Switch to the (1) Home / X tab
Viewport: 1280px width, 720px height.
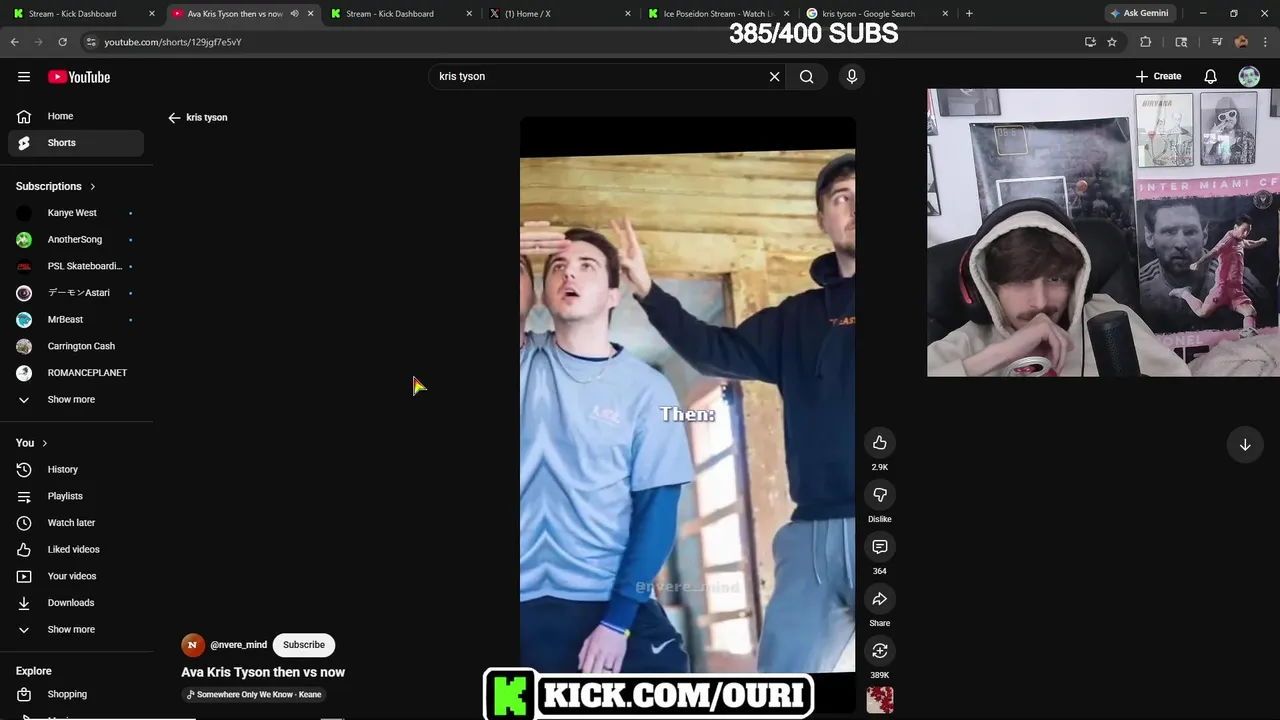(561, 14)
